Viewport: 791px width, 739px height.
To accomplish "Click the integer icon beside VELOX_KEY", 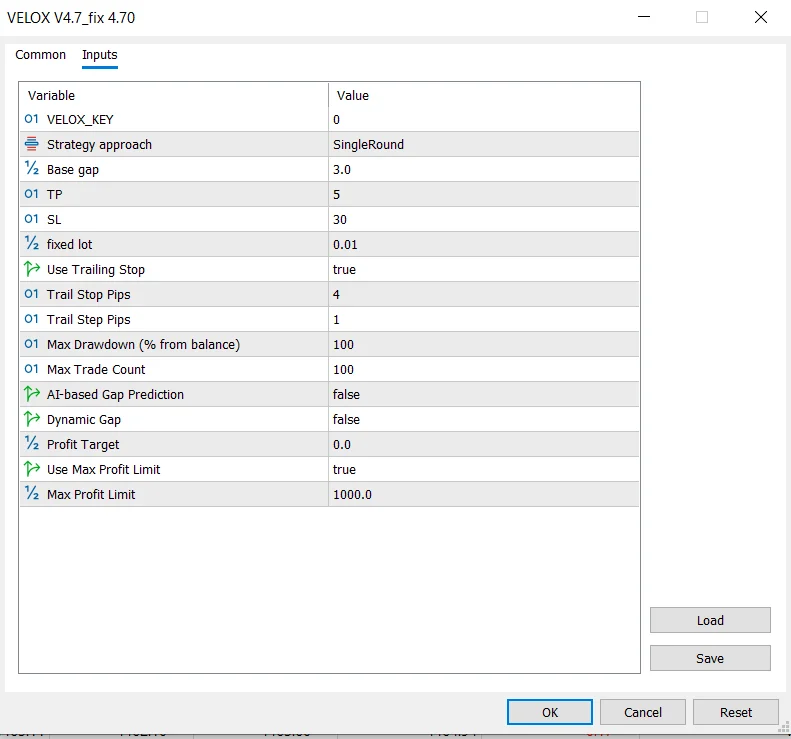I will pos(31,119).
